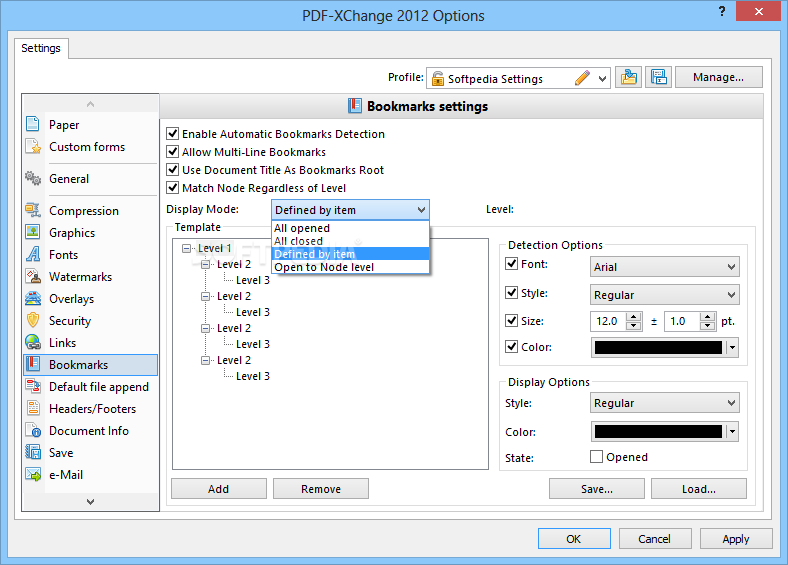Uncheck the Size detection checkbox
The height and width of the screenshot is (565, 788).
pos(512,320)
